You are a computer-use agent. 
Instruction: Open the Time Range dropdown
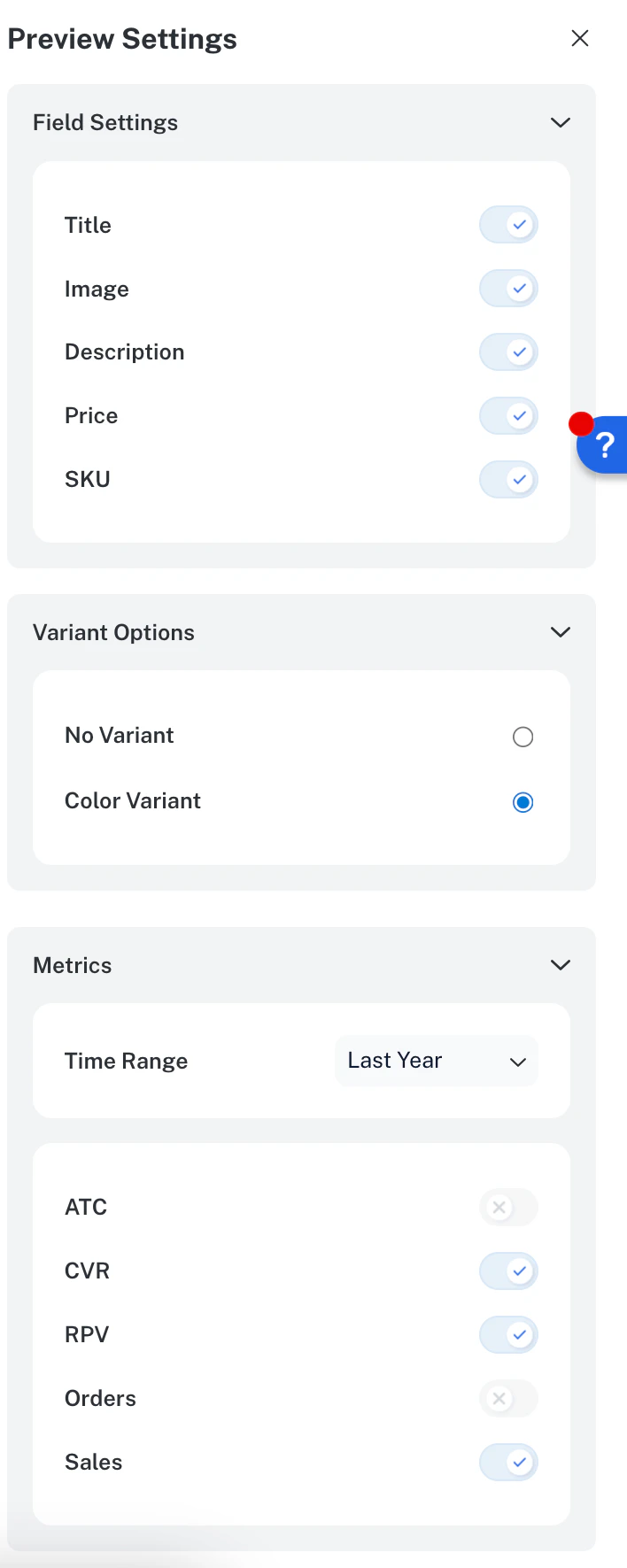[436, 1060]
